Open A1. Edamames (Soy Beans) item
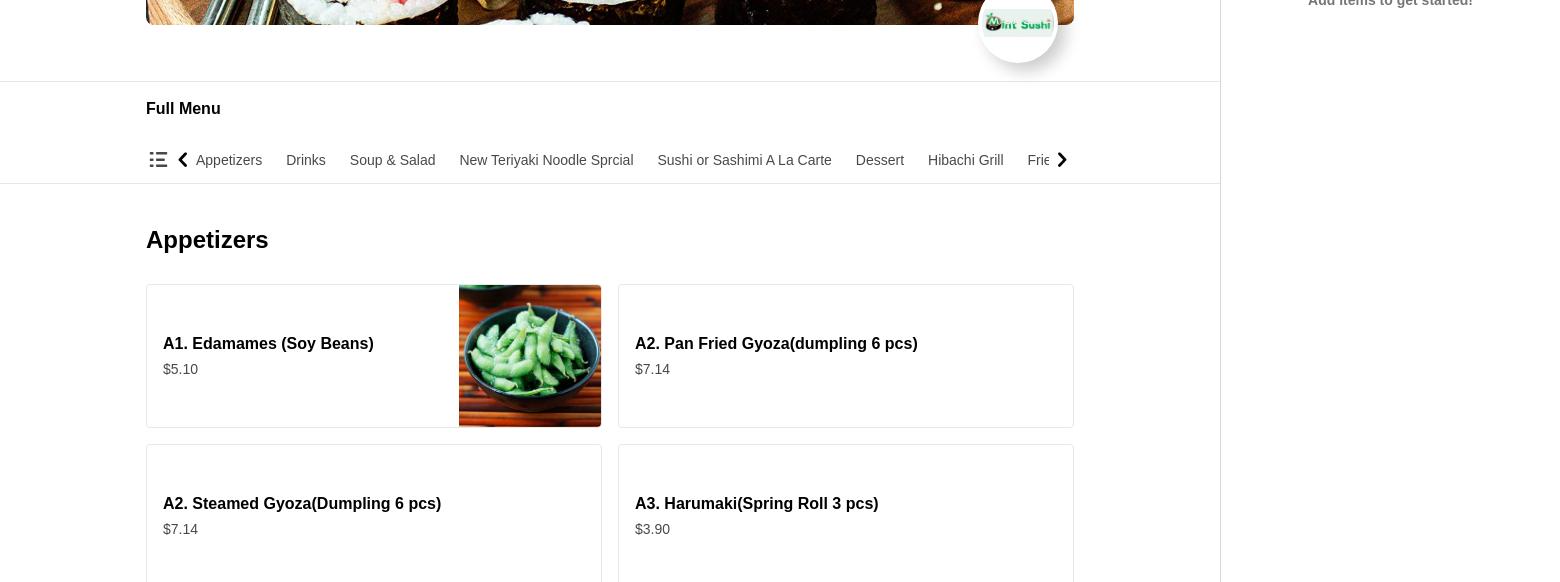The height and width of the screenshot is (582, 1560). coord(374,356)
